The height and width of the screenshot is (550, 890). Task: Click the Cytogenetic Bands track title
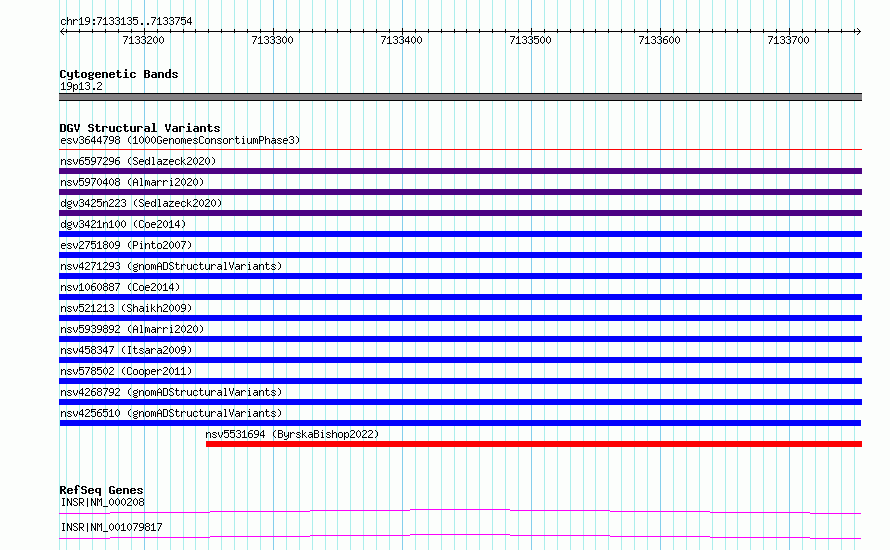119,74
